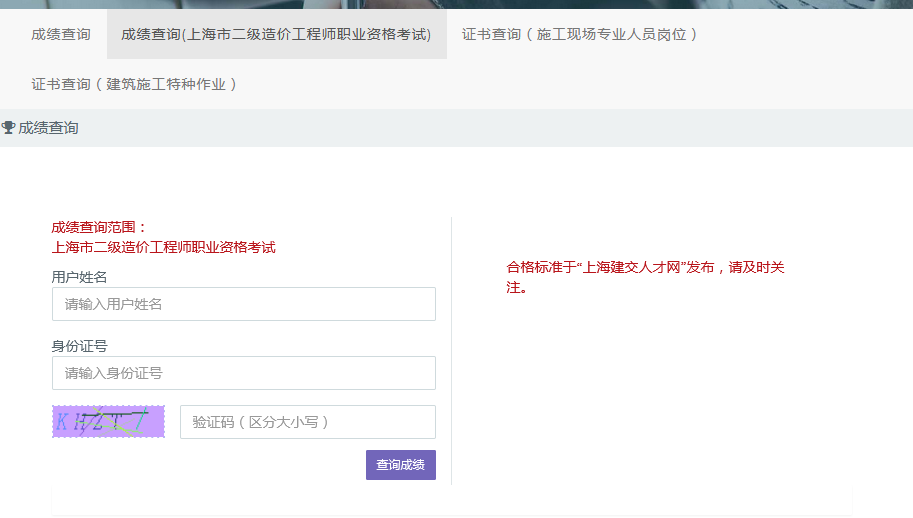Click the 身份证号 input field
The height and width of the screenshot is (518, 913).
point(243,373)
